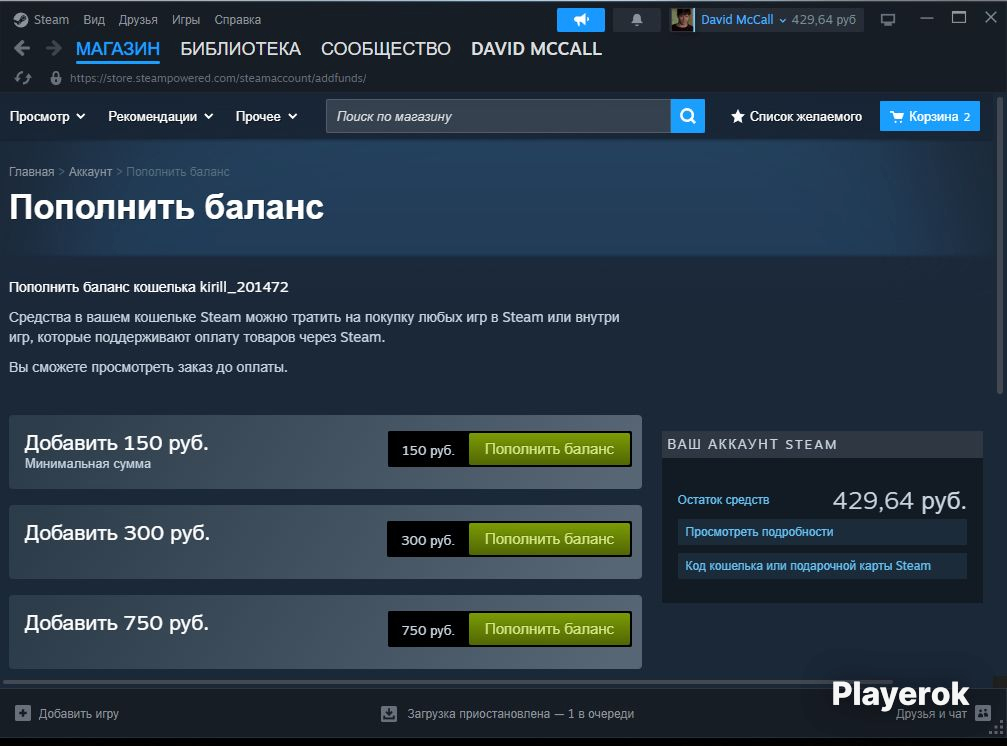Click the Steam logo icon in menu bar
This screenshot has height=746, width=1007.
(x=21, y=20)
